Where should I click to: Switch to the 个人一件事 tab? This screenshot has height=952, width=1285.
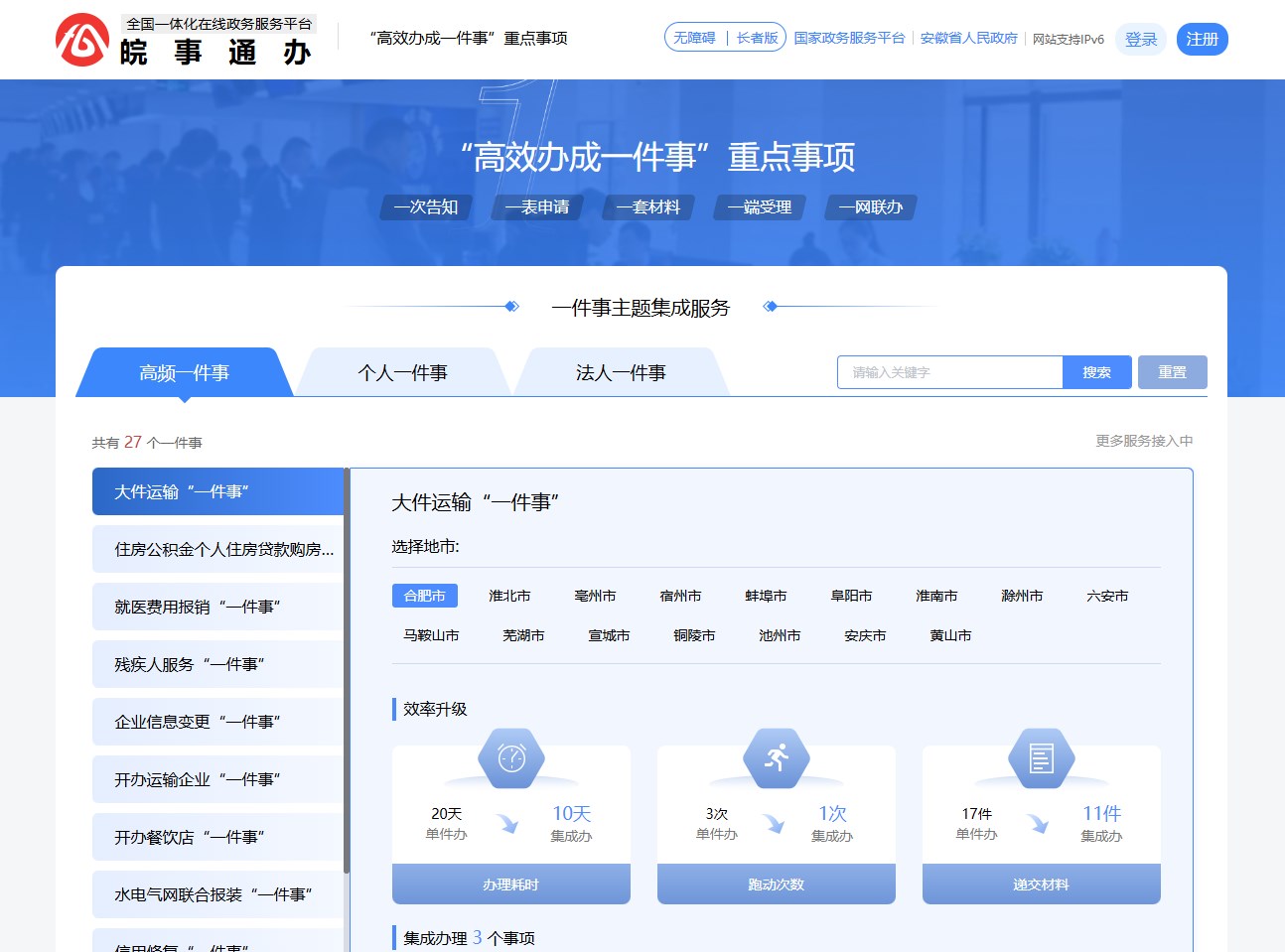403,372
